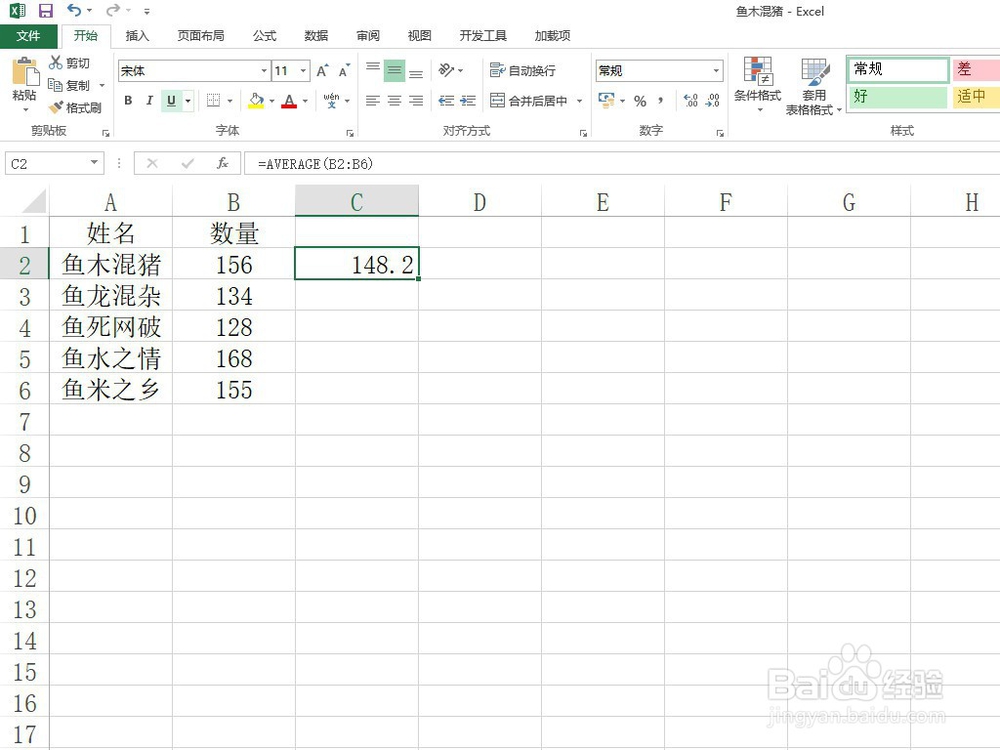Select cell with value 134
1000x750 pixels.
coord(234,295)
